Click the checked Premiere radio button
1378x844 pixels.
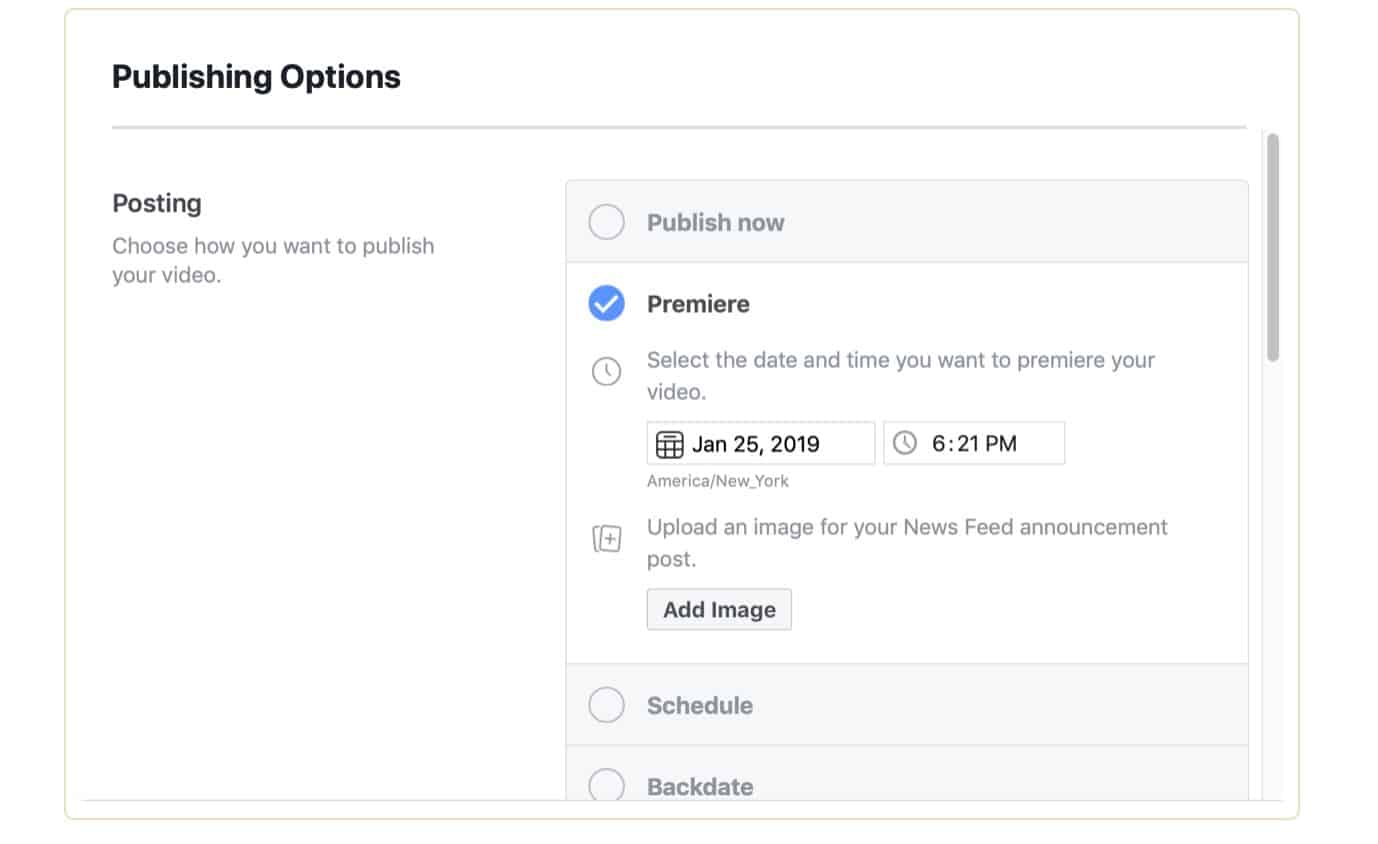[606, 303]
